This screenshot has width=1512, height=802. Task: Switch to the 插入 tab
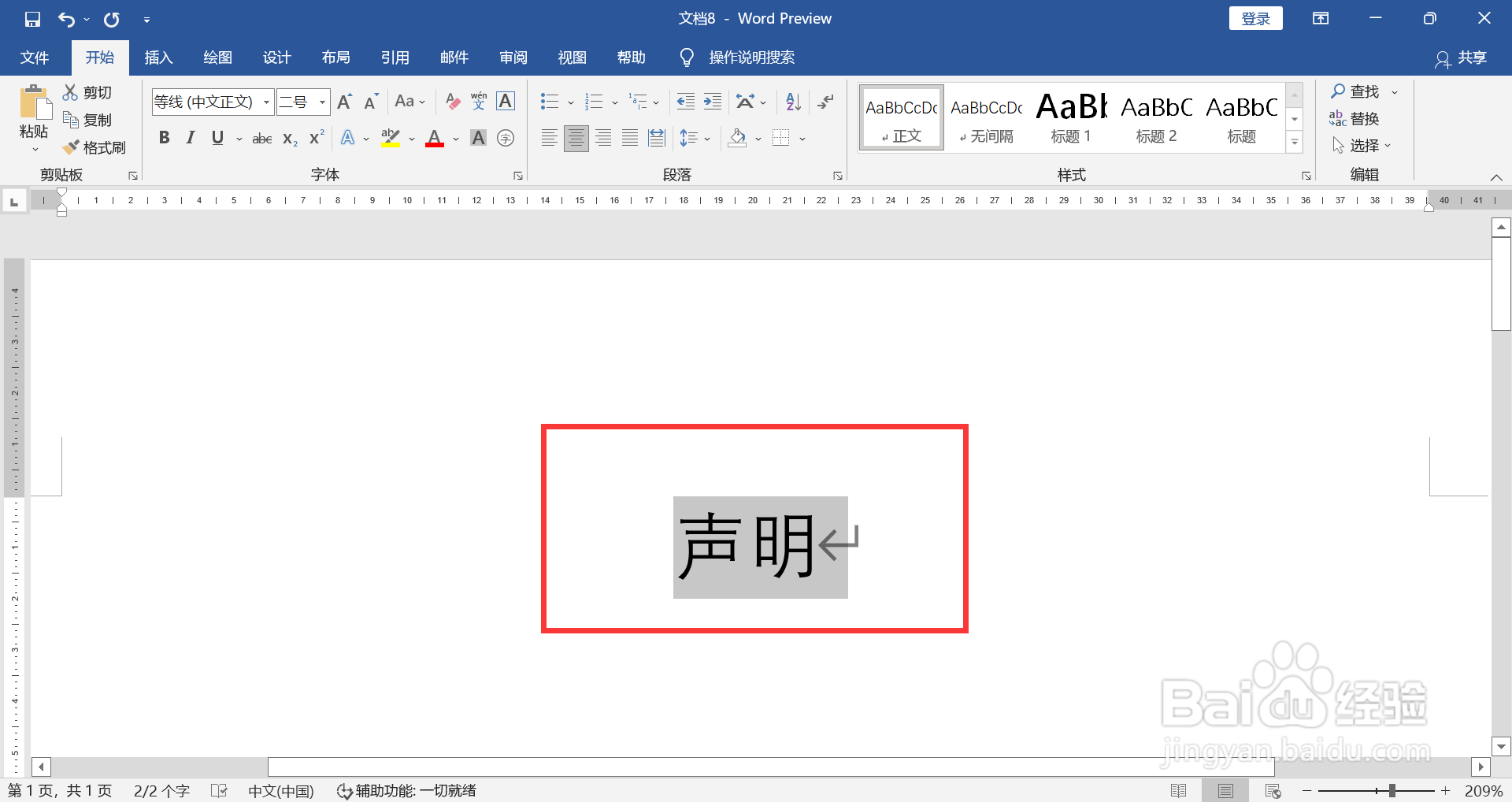(x=158, y=58)
